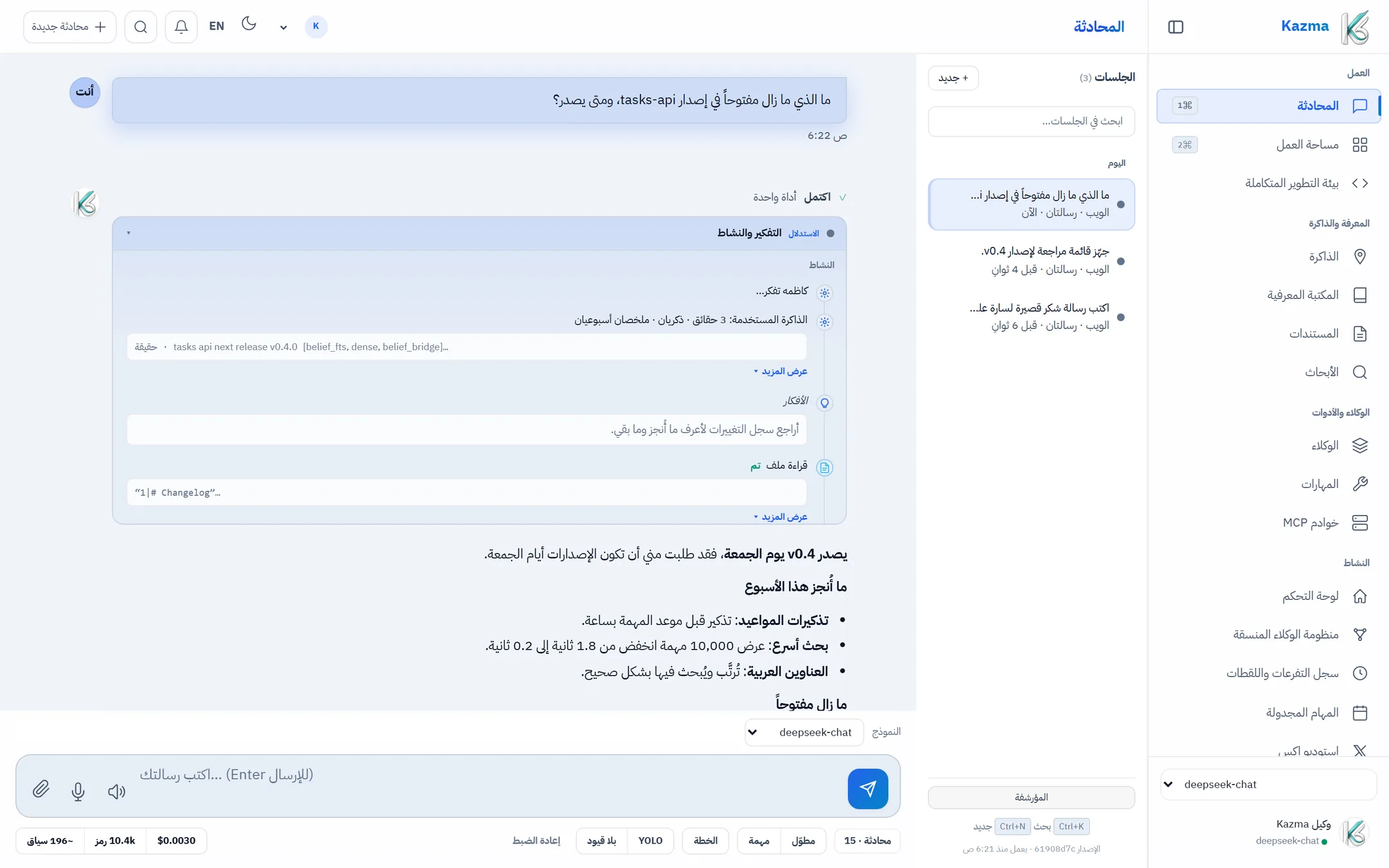Click the محادثة جديدة new chat button
1389x868 pixels.
(69, 26)
